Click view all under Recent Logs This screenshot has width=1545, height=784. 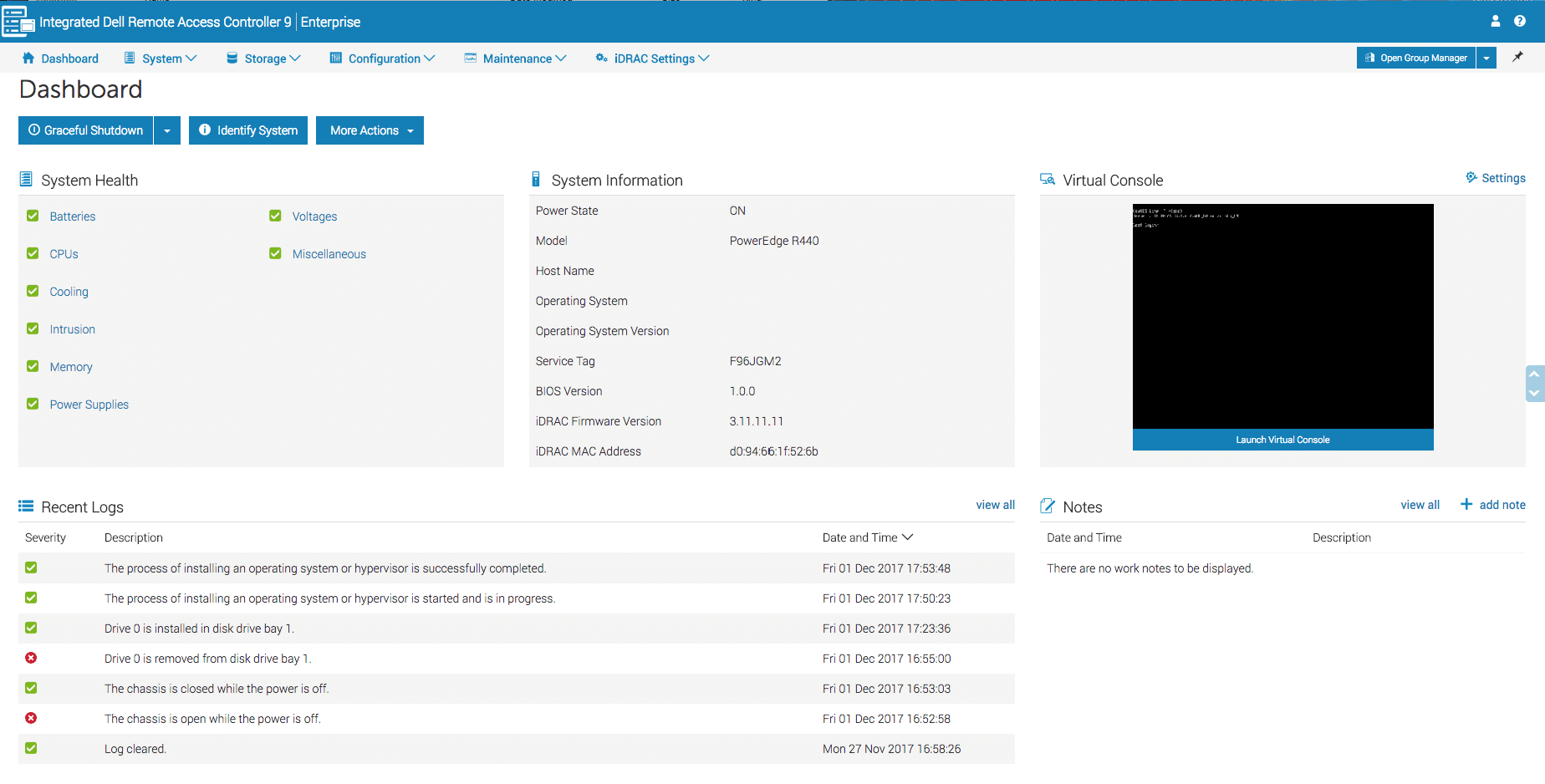point(995,505)
